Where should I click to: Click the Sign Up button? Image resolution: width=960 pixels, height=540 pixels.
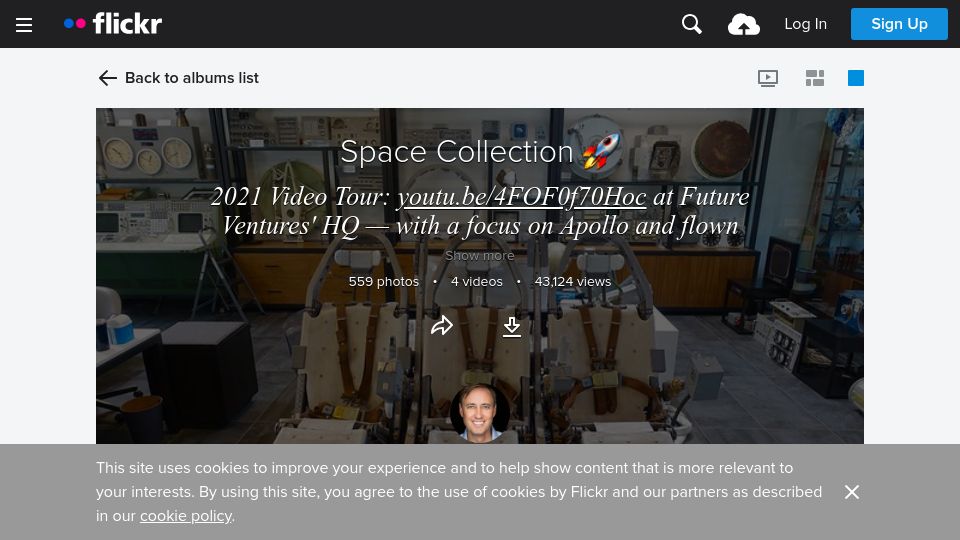pos(899,24)
